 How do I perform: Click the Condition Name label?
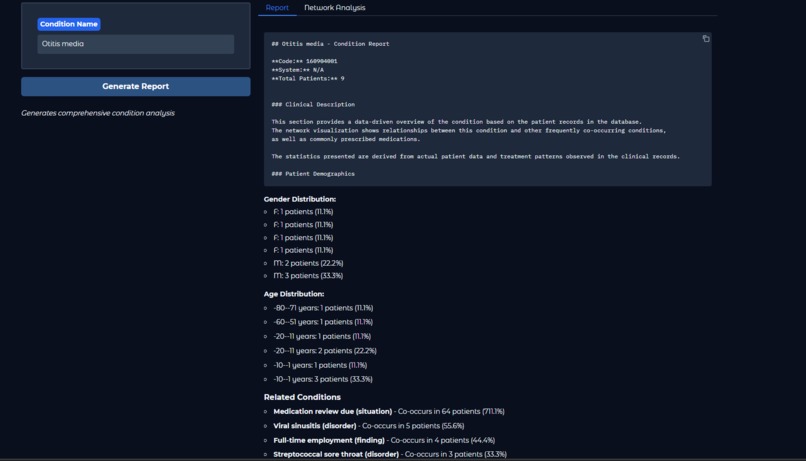69,24
